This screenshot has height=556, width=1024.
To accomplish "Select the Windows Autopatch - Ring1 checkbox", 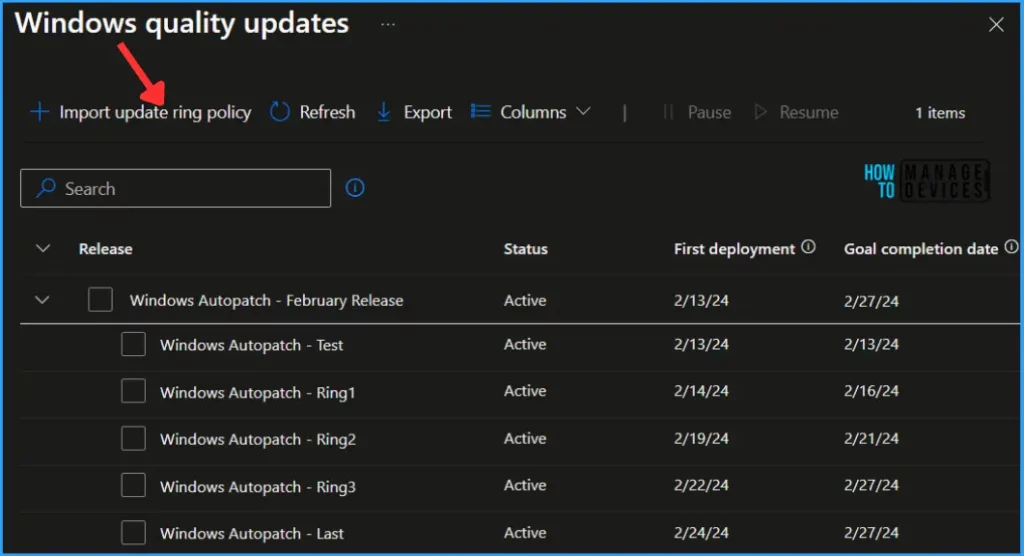I will tap(133, 391).
